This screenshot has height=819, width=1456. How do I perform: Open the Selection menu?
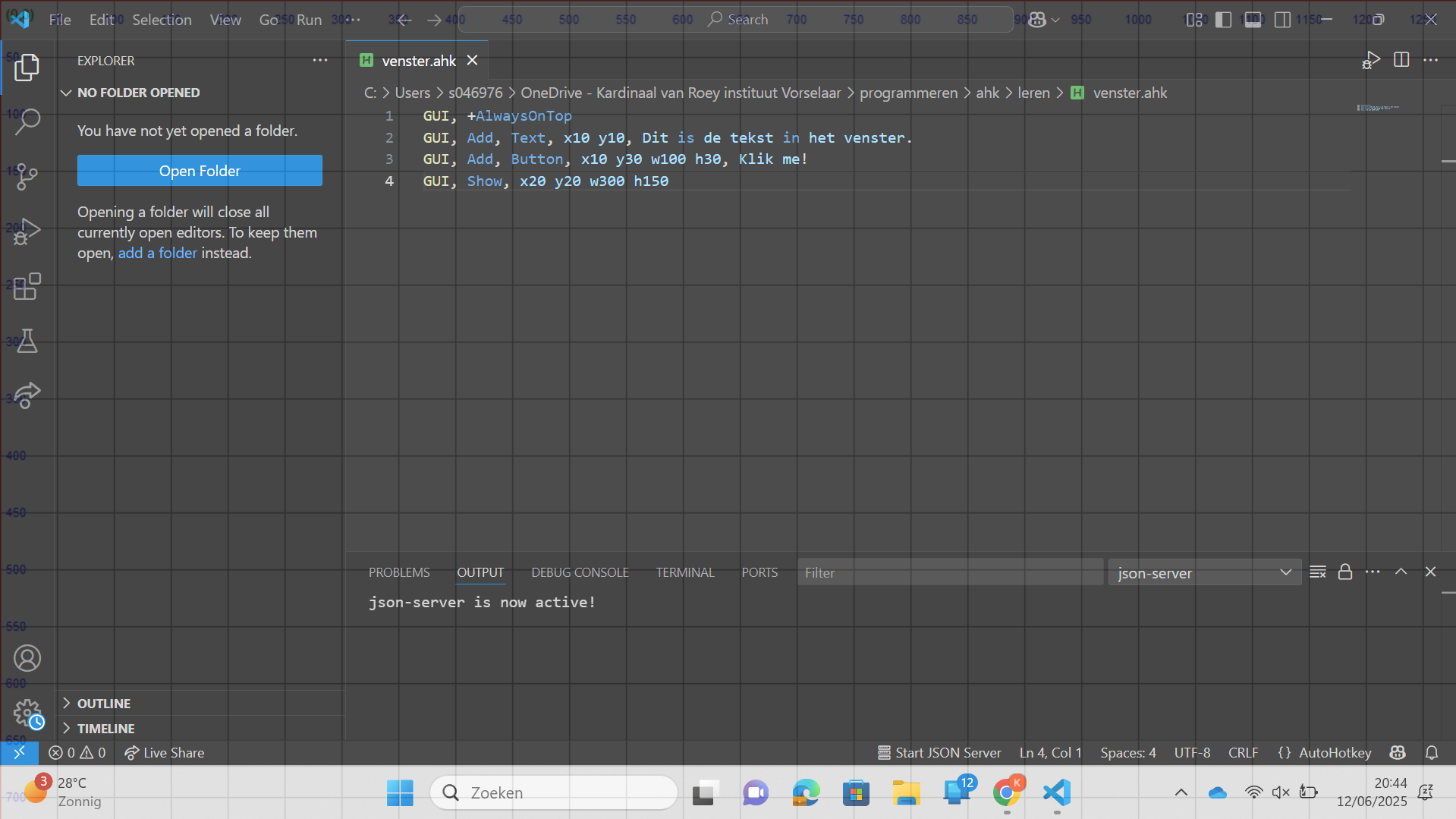coord(162,20)
